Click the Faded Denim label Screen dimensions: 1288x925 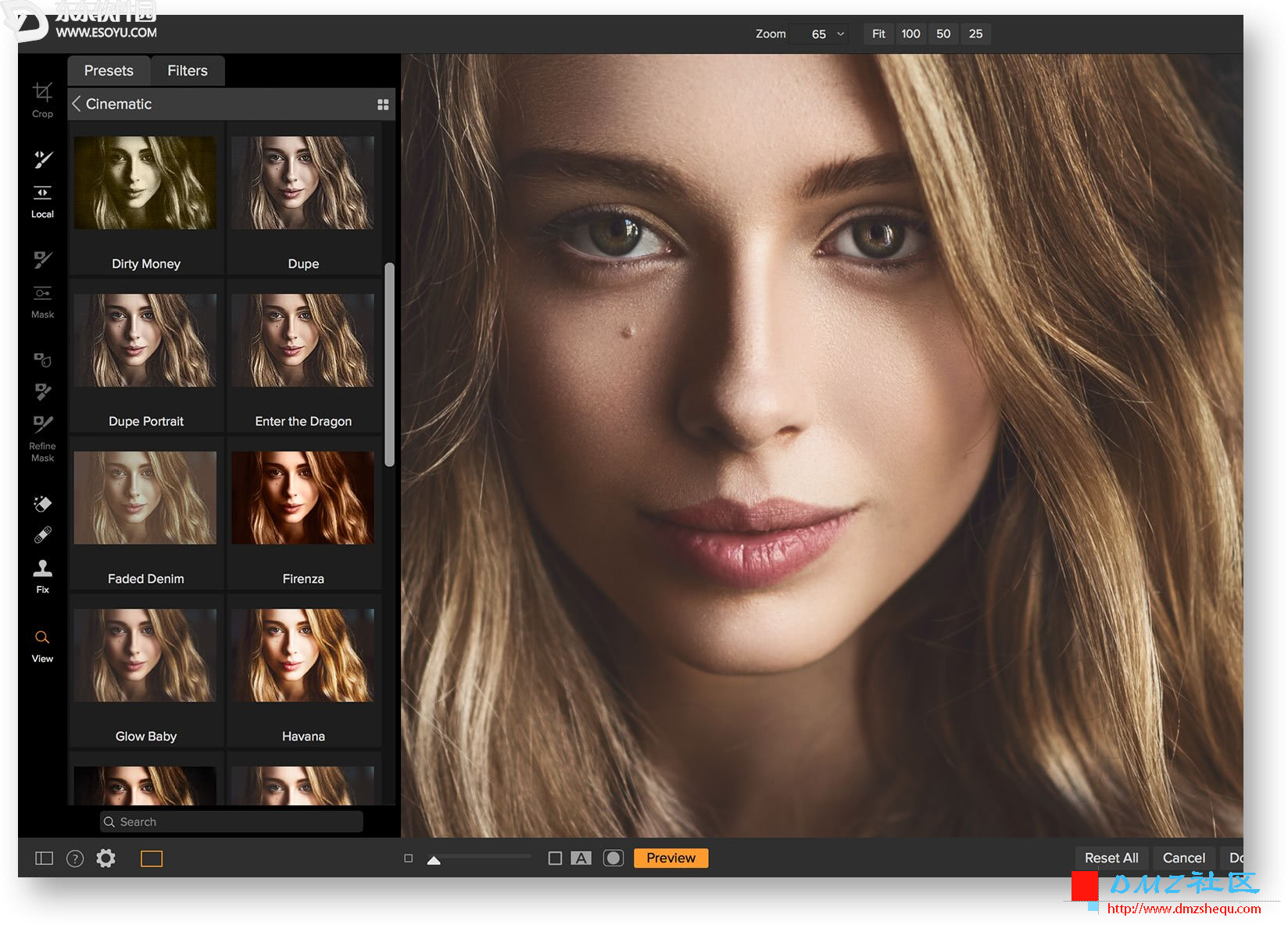click(146, 579)
